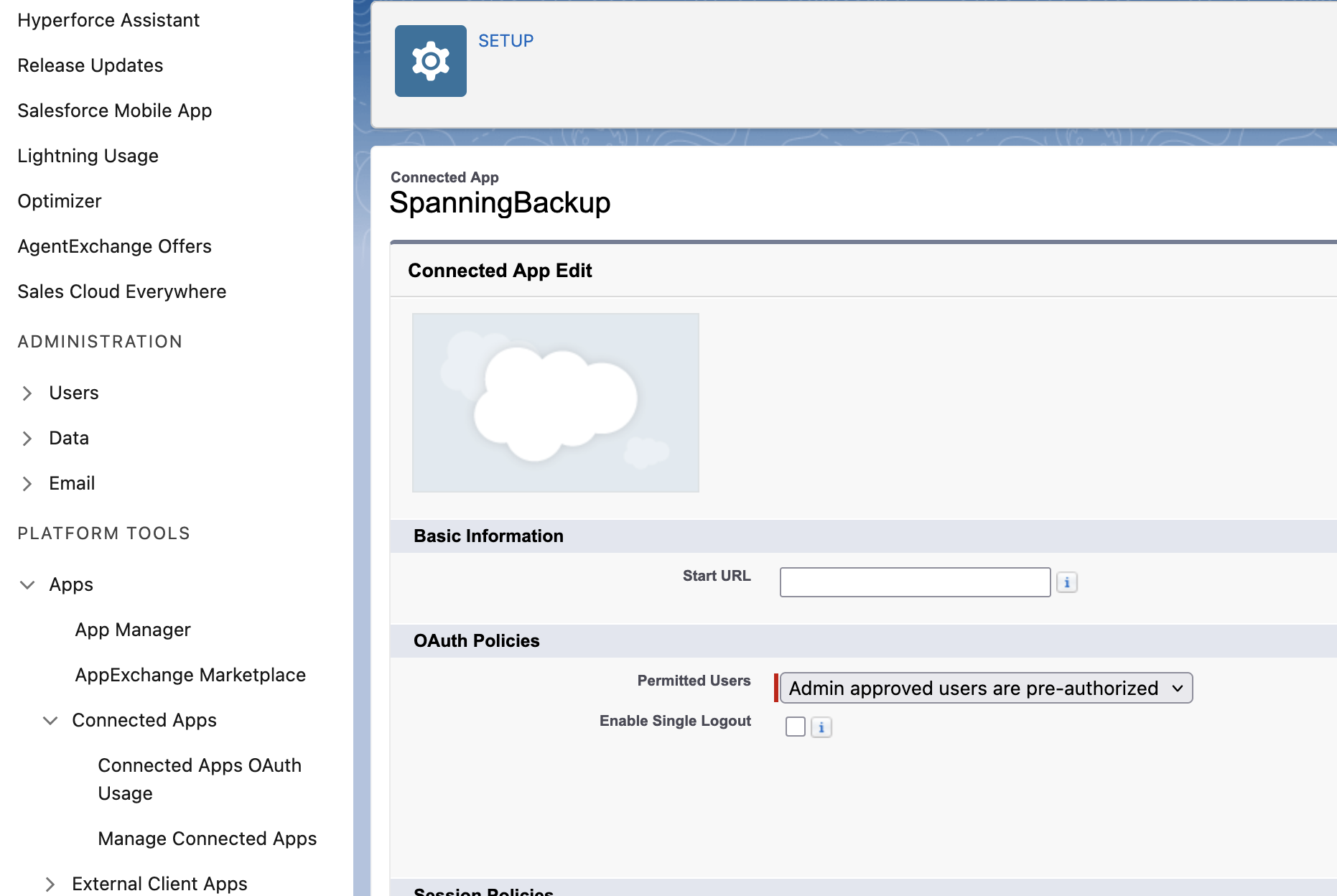
Task: Click the Start URL label
Action: tap(717, 576)
